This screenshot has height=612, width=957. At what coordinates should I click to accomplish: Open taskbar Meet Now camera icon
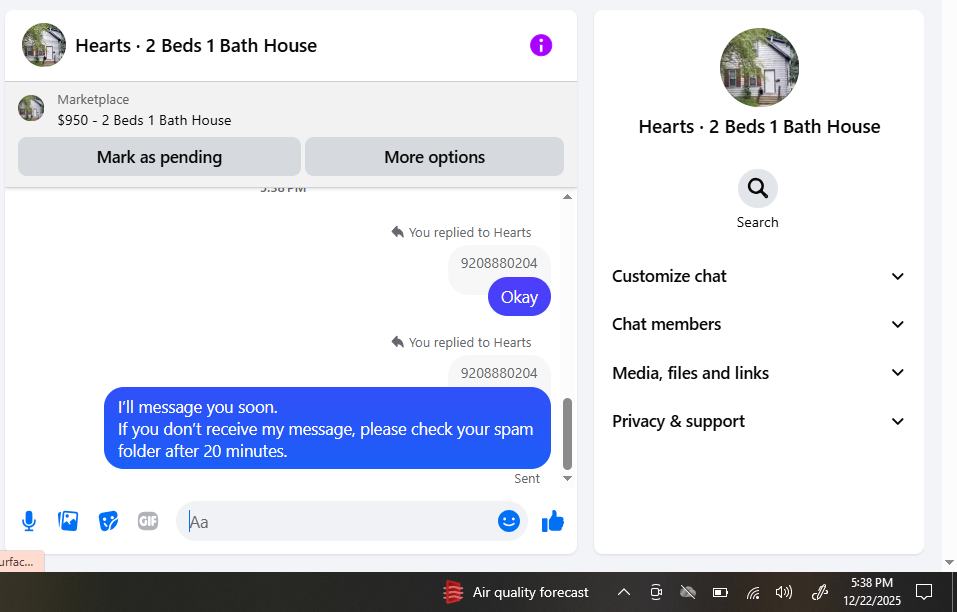656,592
